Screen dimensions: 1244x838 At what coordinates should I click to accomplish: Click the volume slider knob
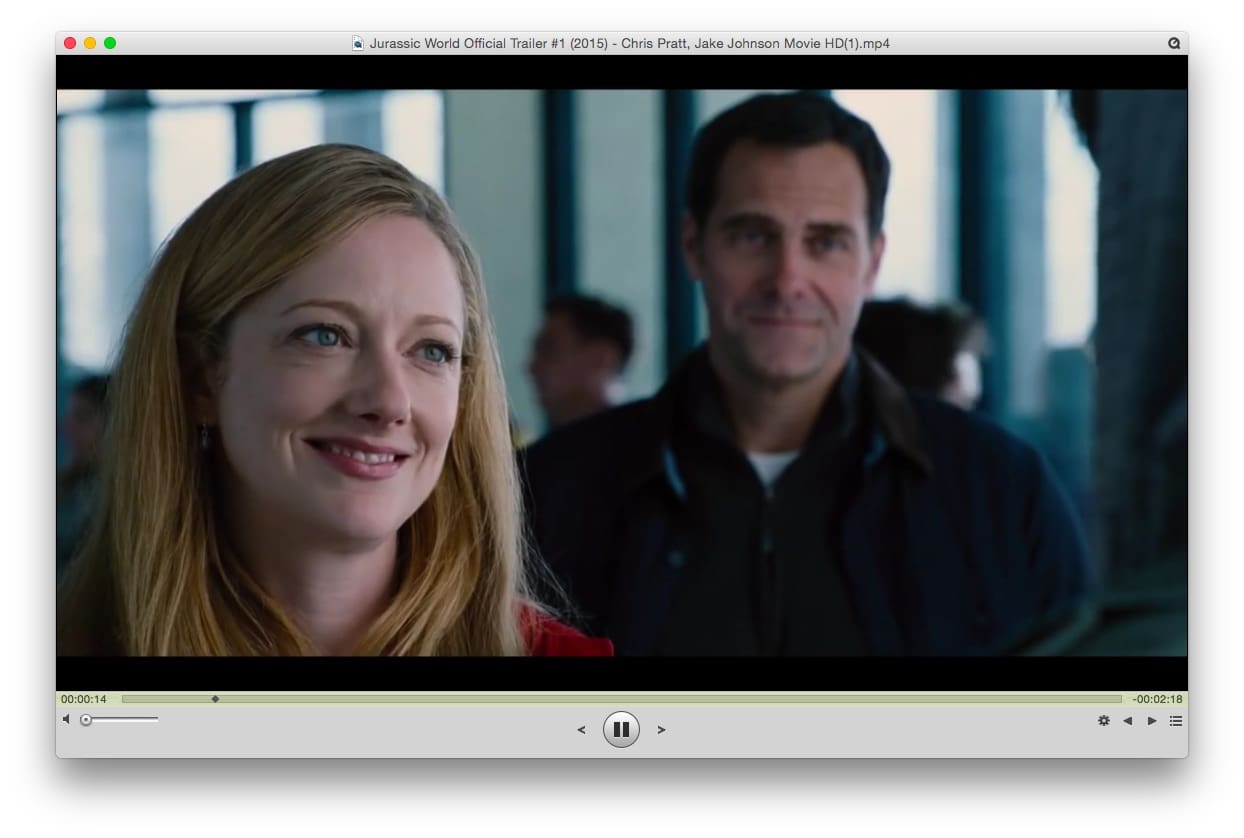click(x=86, y=720)
